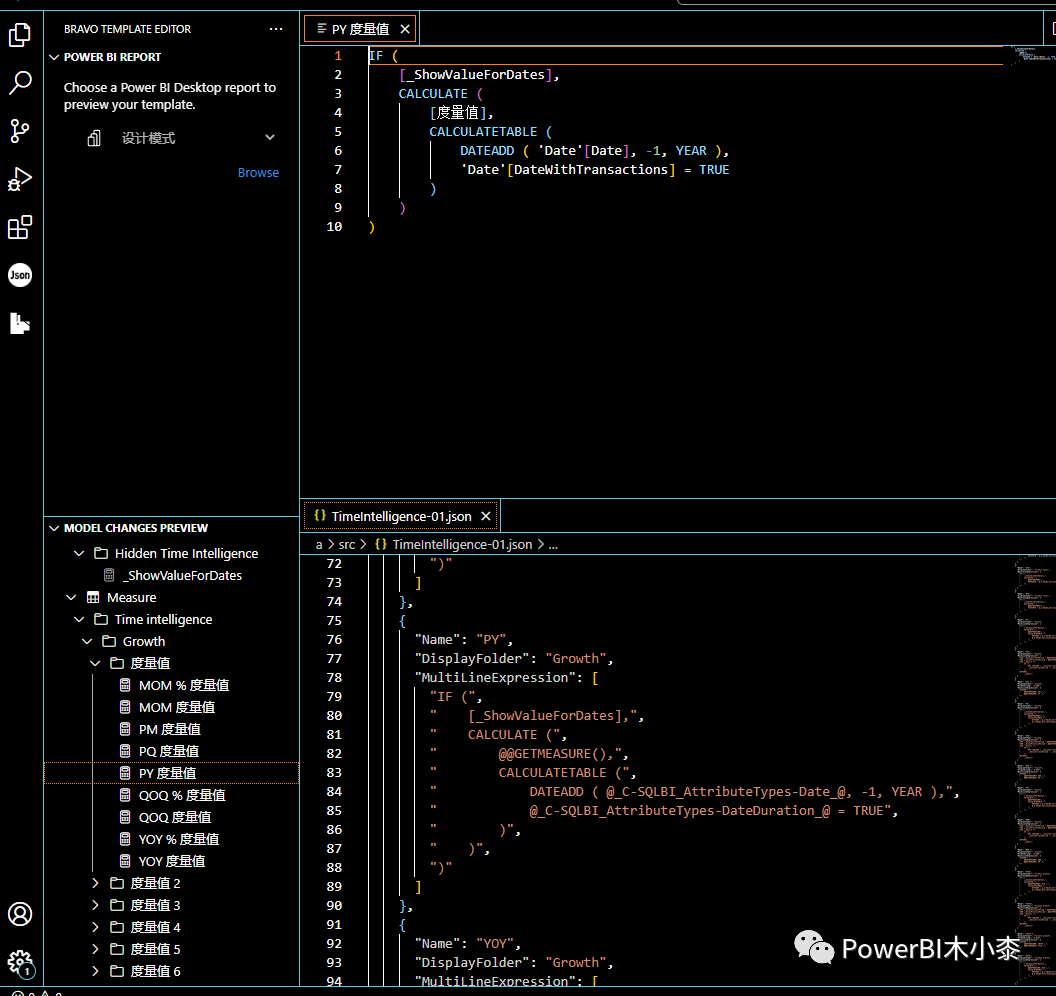Open the 设计模式 dropdown

coord(181,138)
